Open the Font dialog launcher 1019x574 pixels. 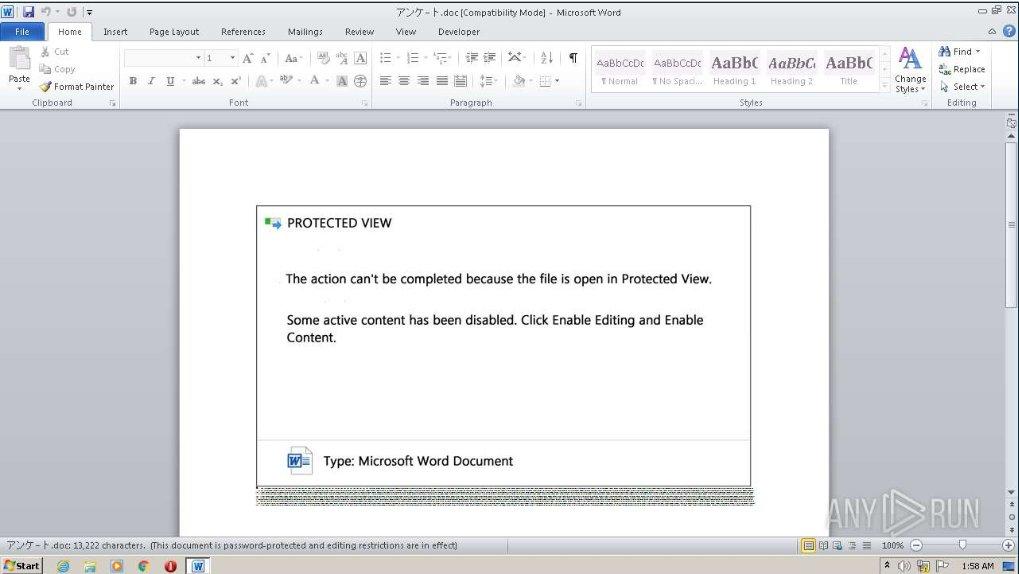[x=365, y=103]
